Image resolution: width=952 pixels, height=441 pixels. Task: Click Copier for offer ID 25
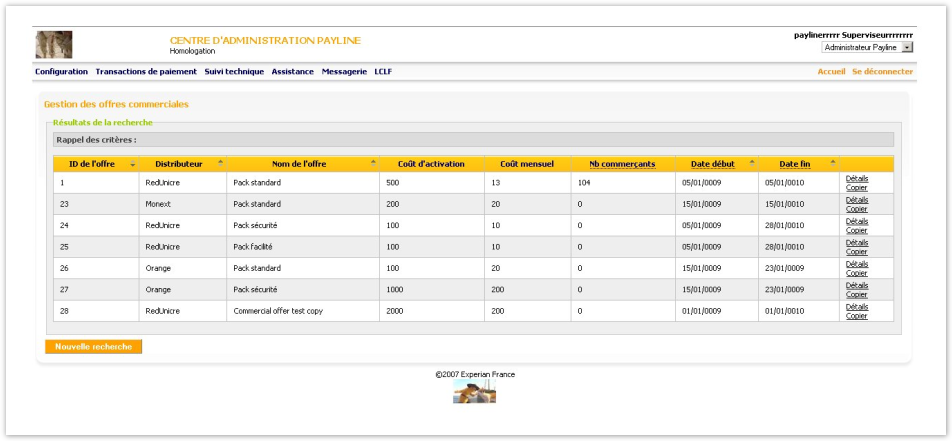[857, 251]
